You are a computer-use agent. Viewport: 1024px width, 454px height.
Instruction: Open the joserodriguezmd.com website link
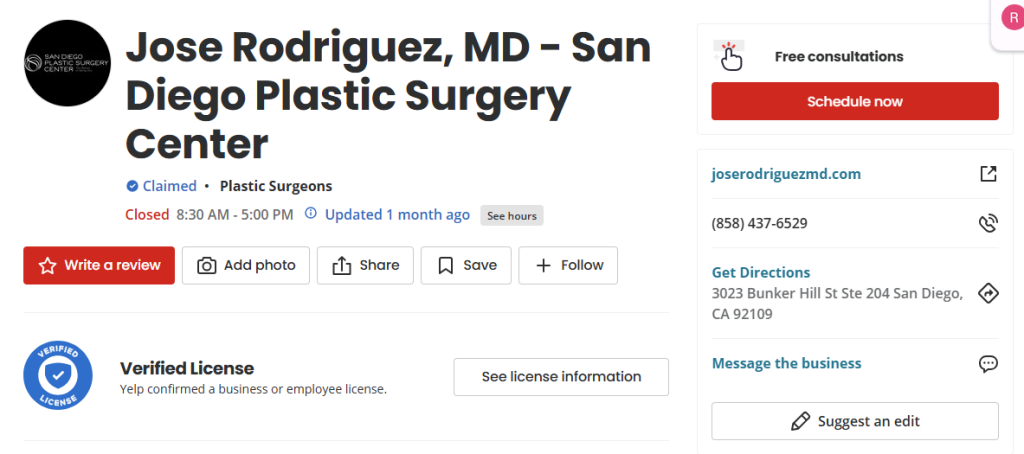pyautogui.click(x=786, y=174)
